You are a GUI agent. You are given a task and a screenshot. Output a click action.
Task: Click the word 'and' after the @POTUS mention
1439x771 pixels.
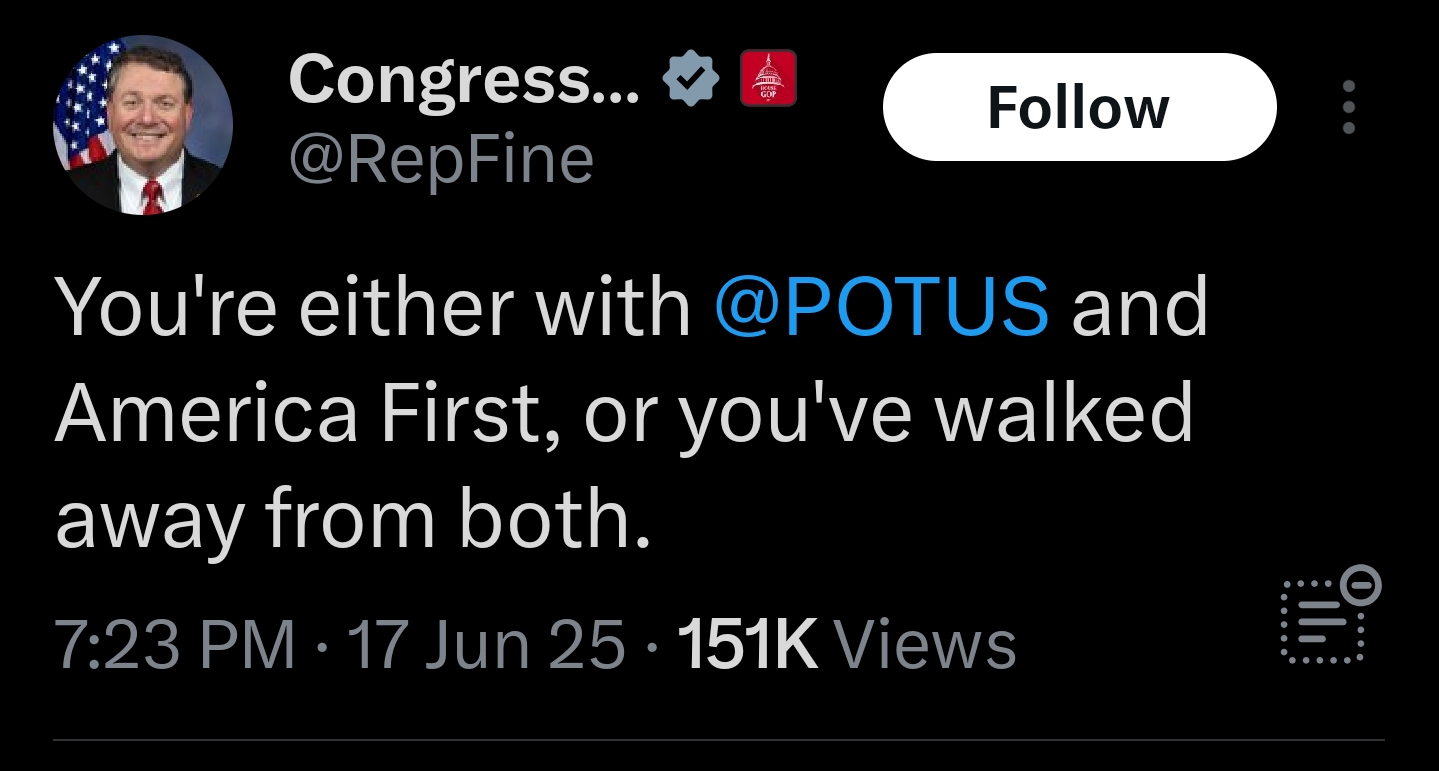pyautogui.click(x=1141, y=305)
